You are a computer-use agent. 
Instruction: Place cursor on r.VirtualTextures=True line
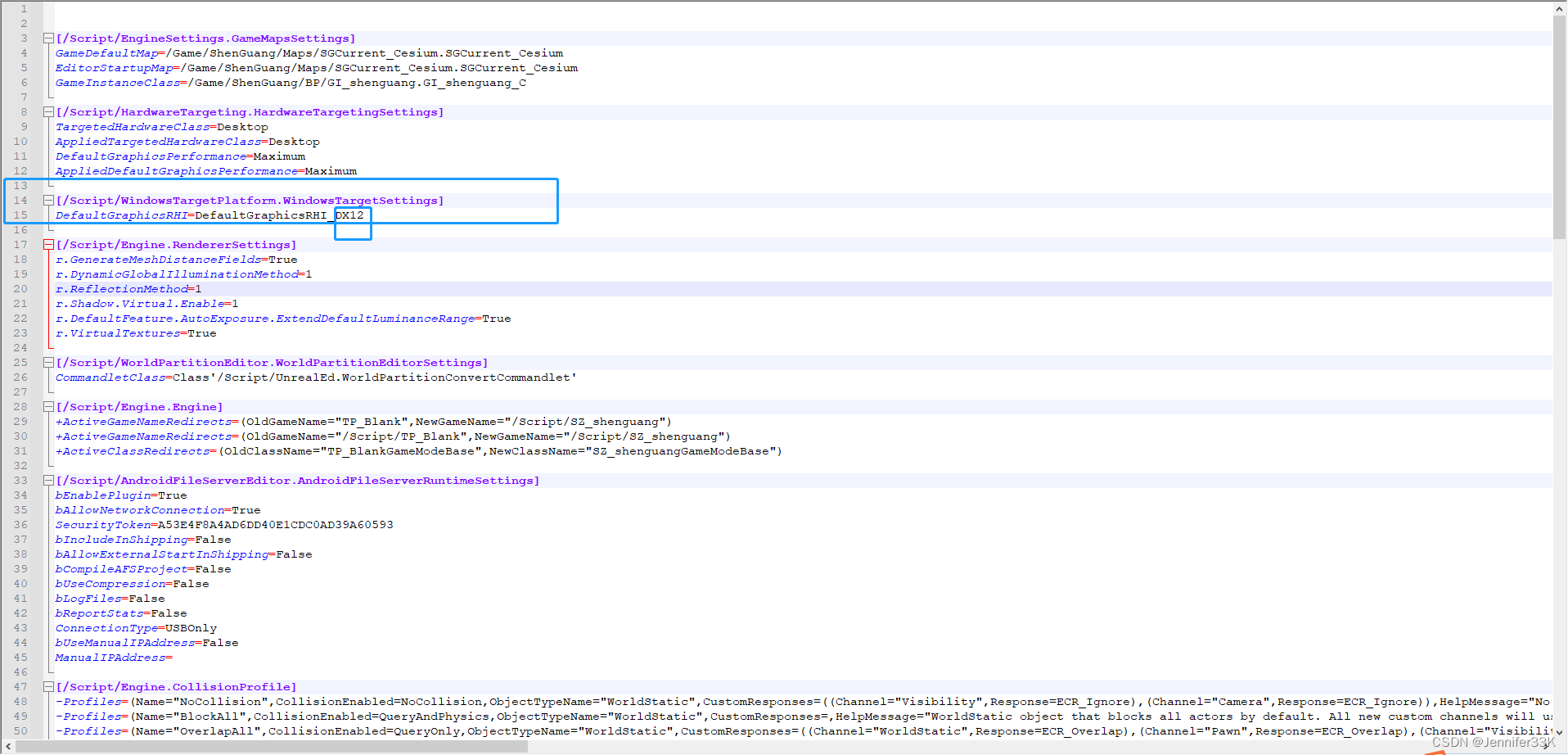135,332
